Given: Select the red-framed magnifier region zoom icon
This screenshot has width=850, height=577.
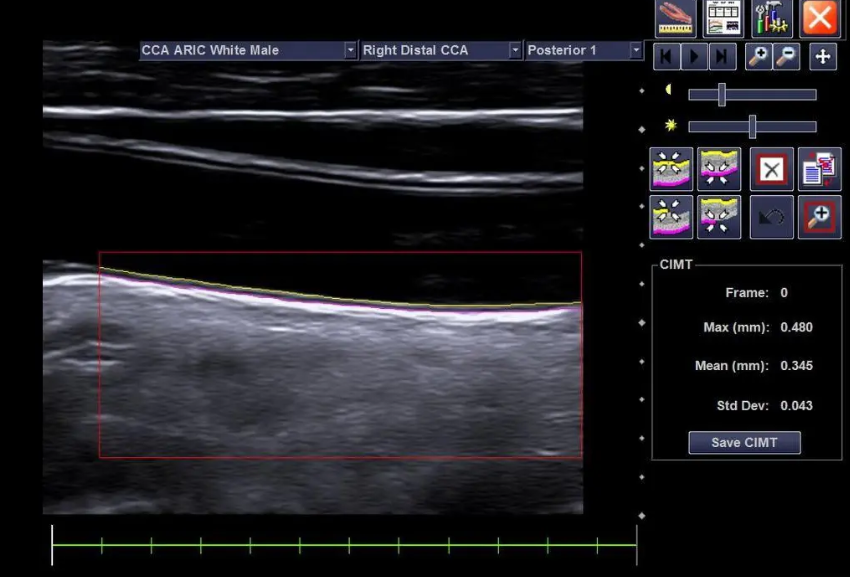Looking at the screenshot, I should click(x=819, y=217).
